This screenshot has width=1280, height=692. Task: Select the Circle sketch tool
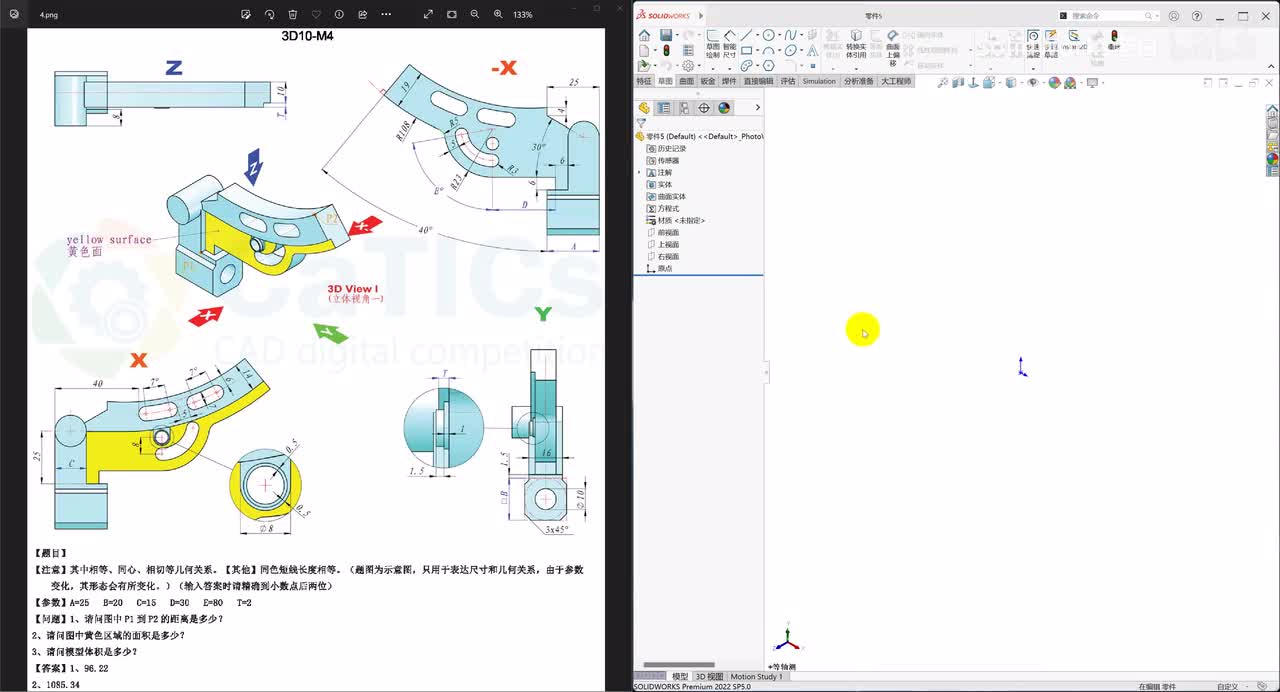click(768, 35)
